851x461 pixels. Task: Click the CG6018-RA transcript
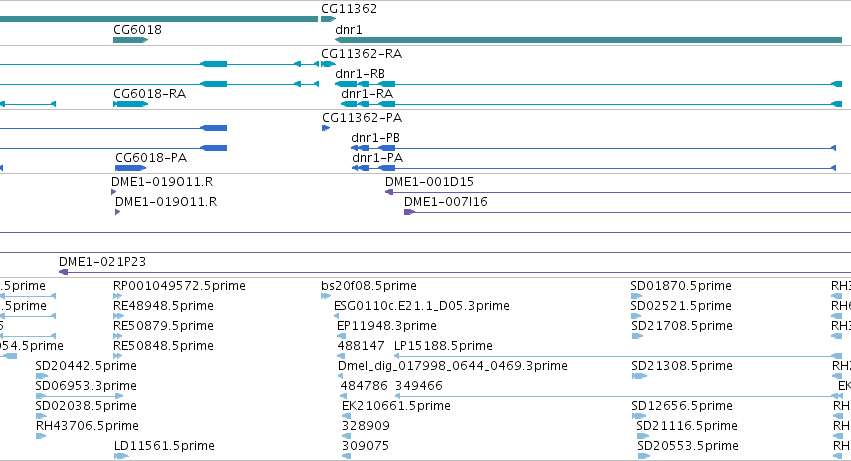[x=130, y=104]
